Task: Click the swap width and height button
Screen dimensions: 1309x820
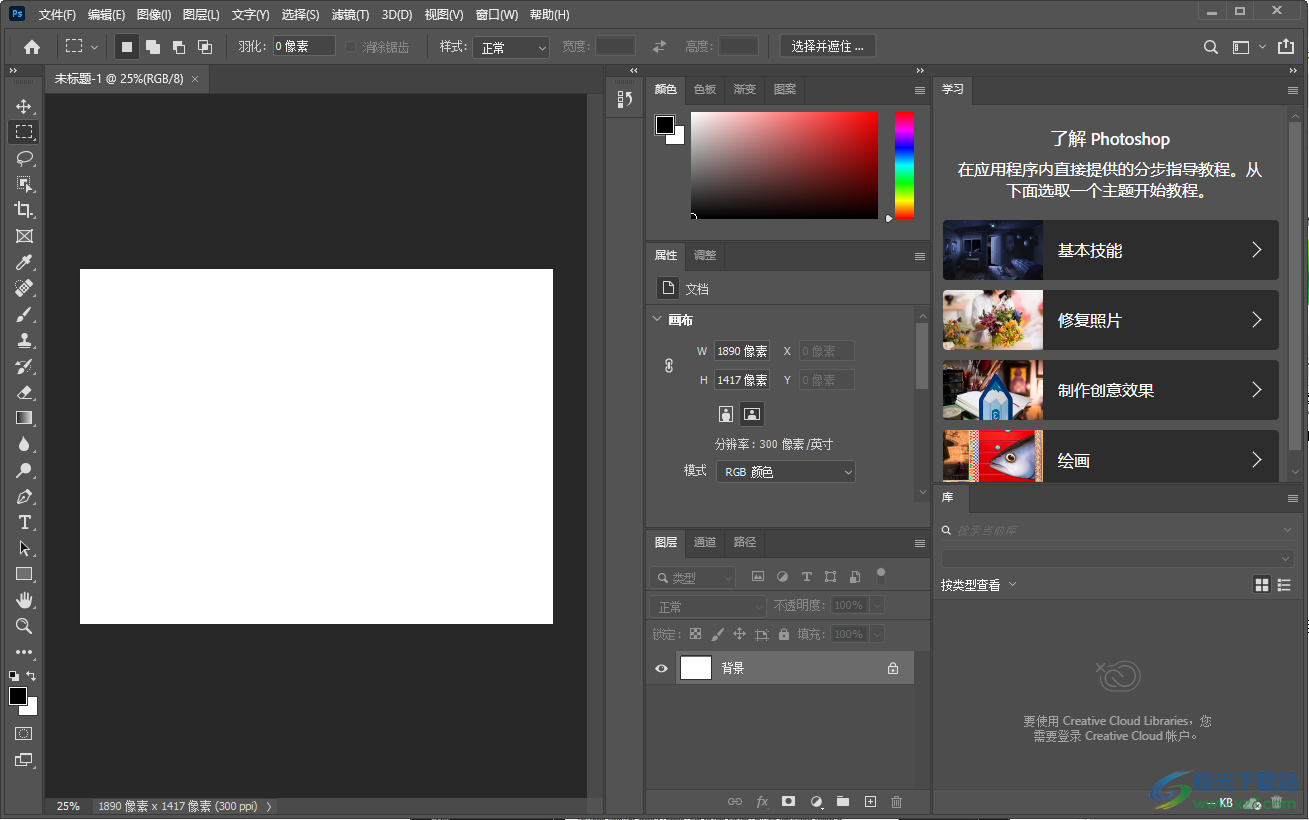Action: [659, 47]
